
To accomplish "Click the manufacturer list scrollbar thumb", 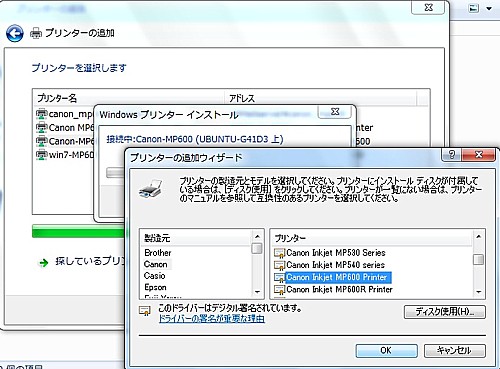I will click(257, 248).
